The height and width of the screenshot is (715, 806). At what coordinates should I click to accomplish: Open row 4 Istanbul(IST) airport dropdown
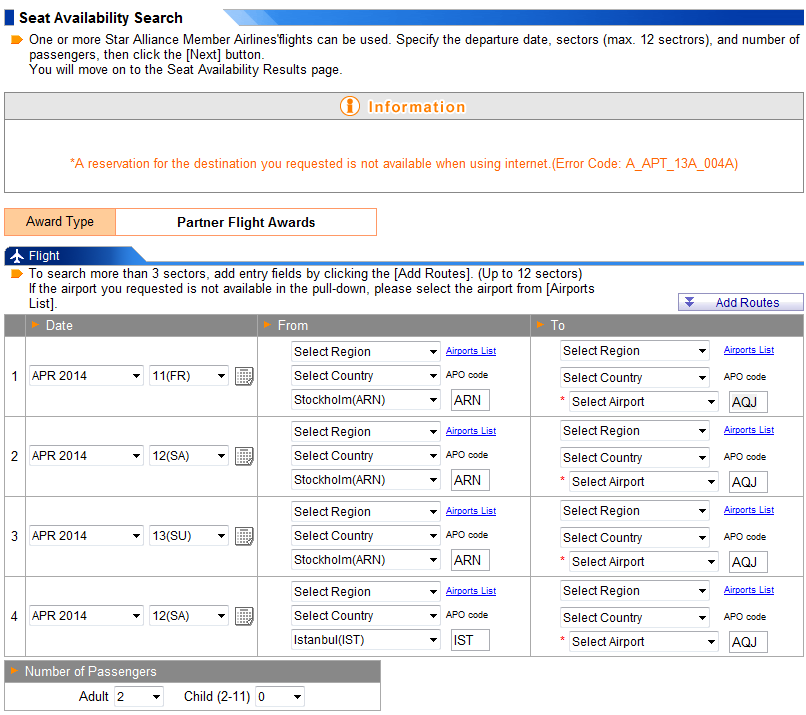tap(365, 640)
